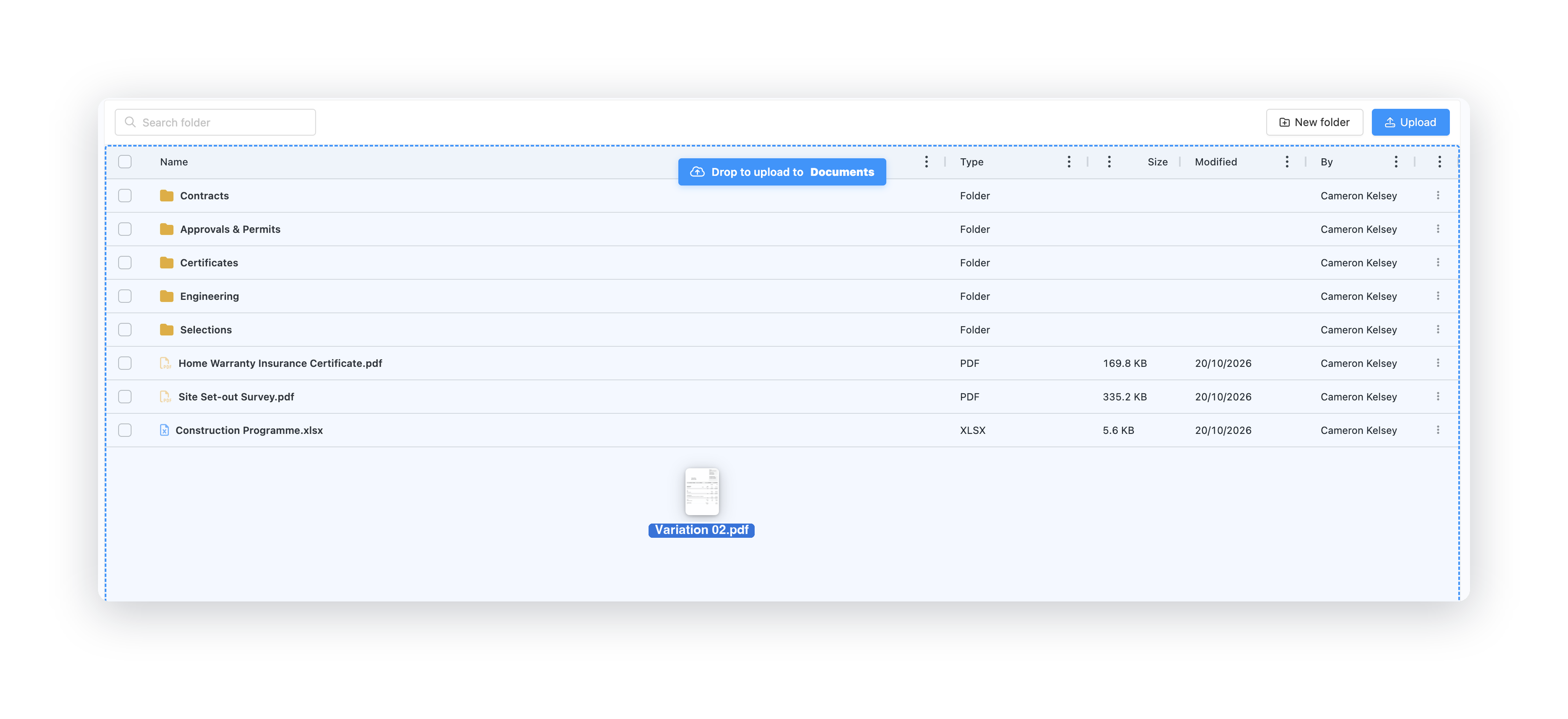Click the PDF icon for Site Set-out Survey
This screenshot has height=719, width=1568.
click(x=165, y=397)
